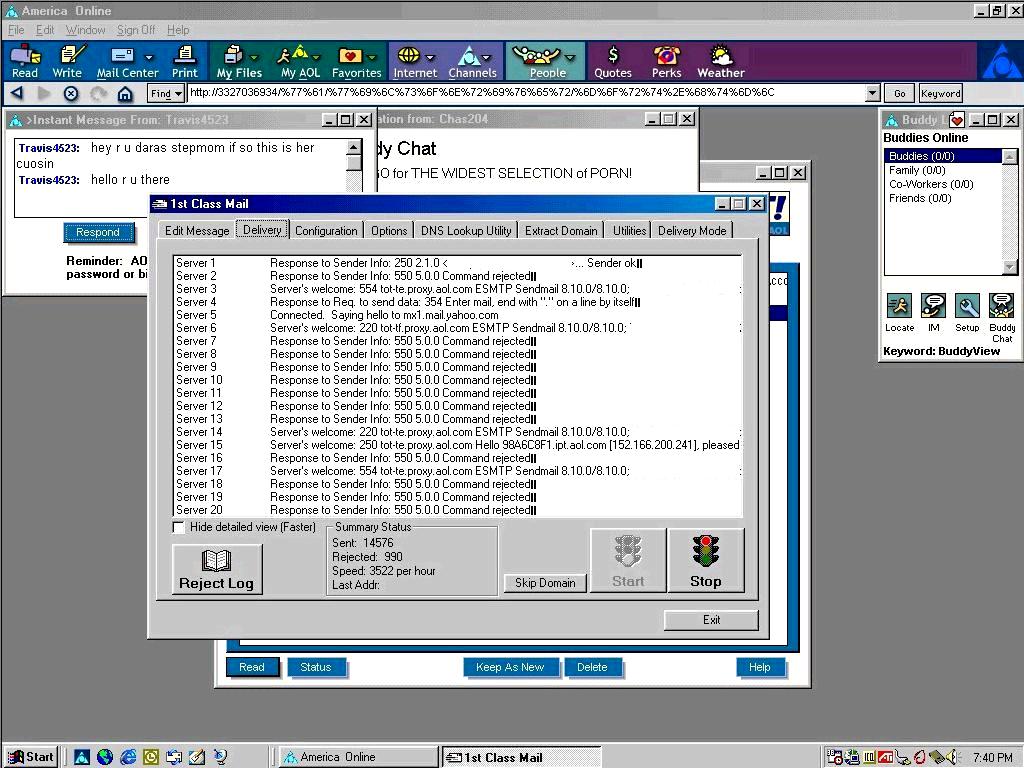The image size is (1024, 768).
Task: Open the Sign Off menu
Action: pos(136,30)
